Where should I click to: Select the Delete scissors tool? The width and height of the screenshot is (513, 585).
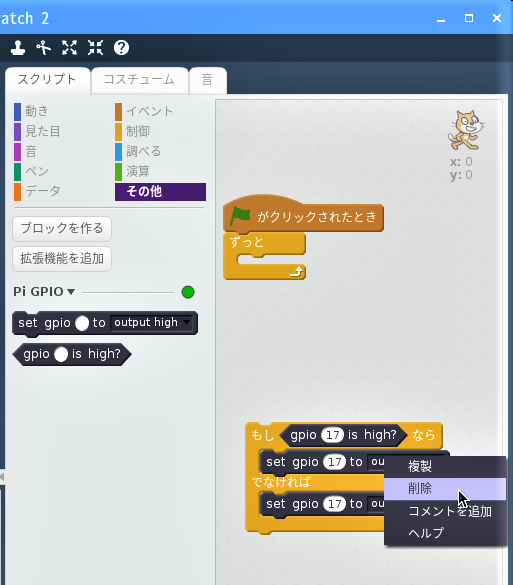pyautogui.click(x=44, y=48)
